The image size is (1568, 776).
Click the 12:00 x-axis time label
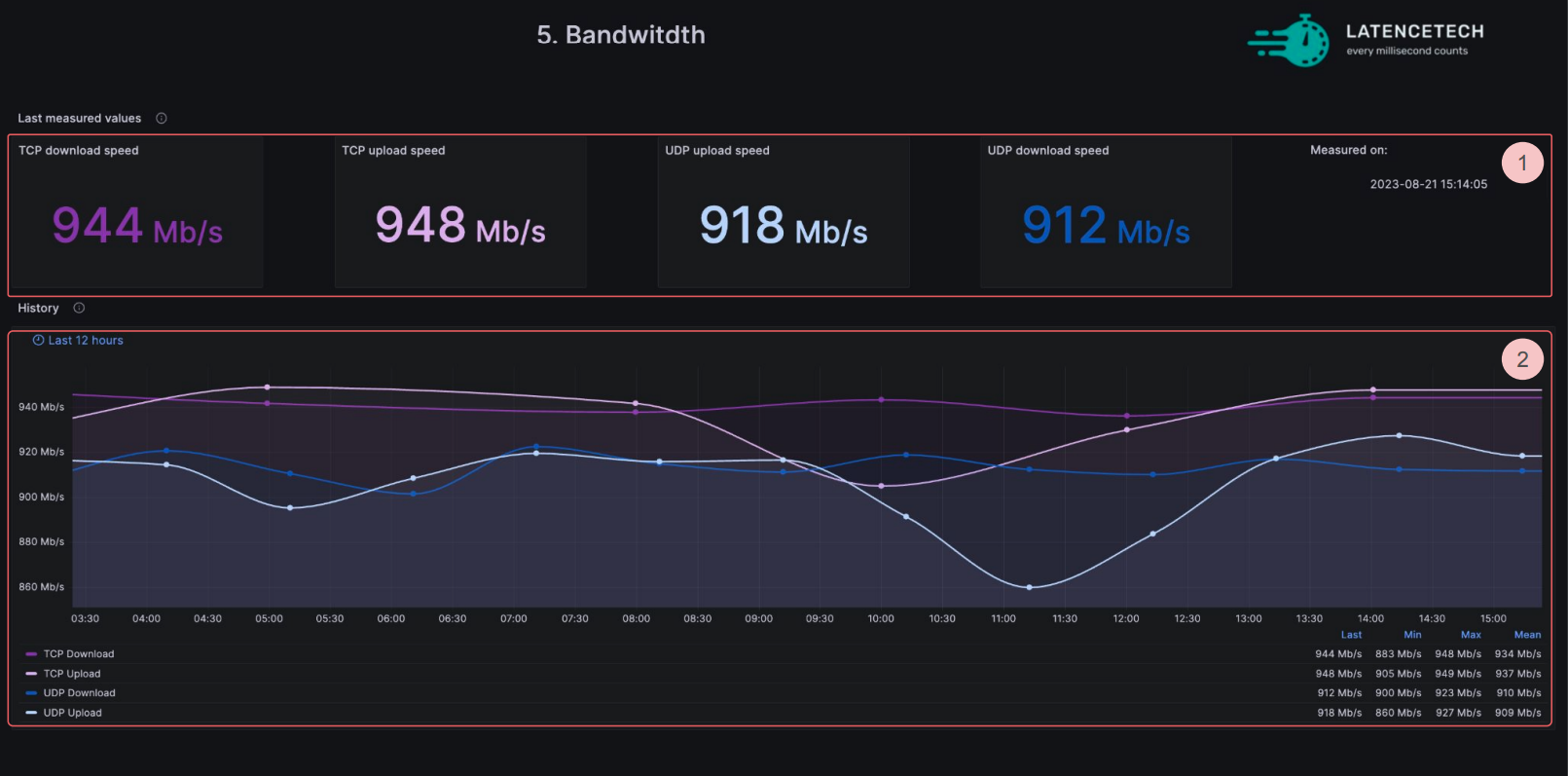click(1126, 618)
